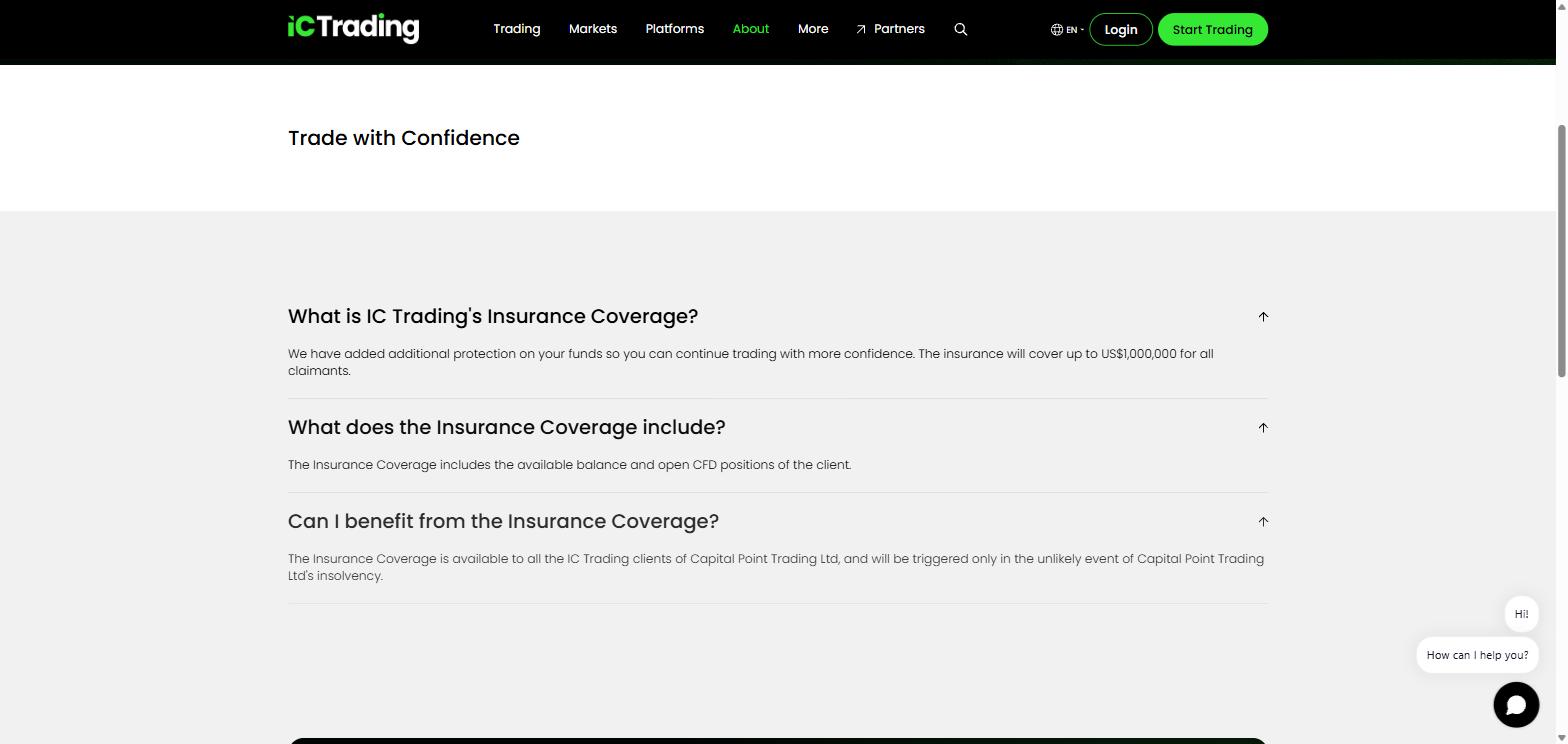The height and width of the screenshot is (744, 1568).
Task: Go to the Partners page
Action: point(899,29)
